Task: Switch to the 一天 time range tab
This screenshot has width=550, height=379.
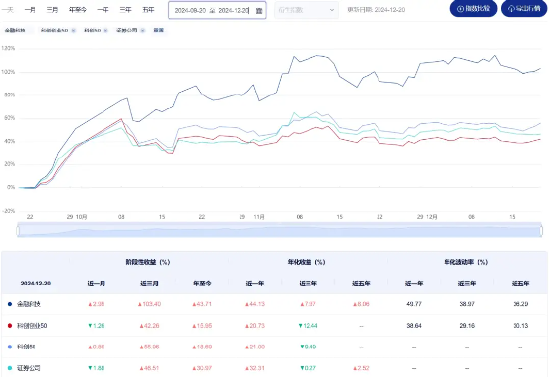Action: tap(8, 10)
